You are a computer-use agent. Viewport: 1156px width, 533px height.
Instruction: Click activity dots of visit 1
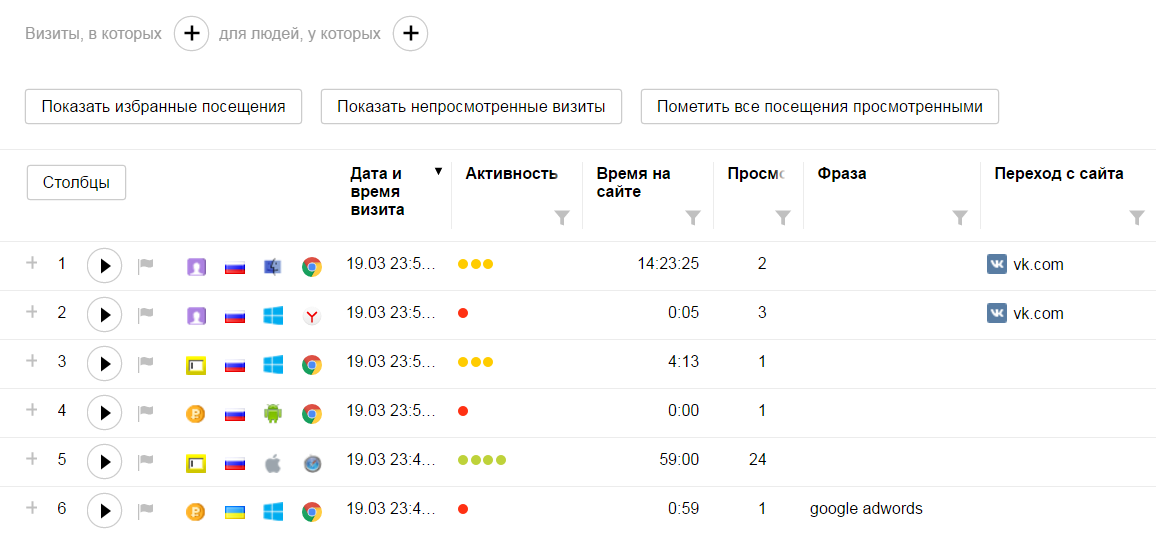tap(476, 265)
